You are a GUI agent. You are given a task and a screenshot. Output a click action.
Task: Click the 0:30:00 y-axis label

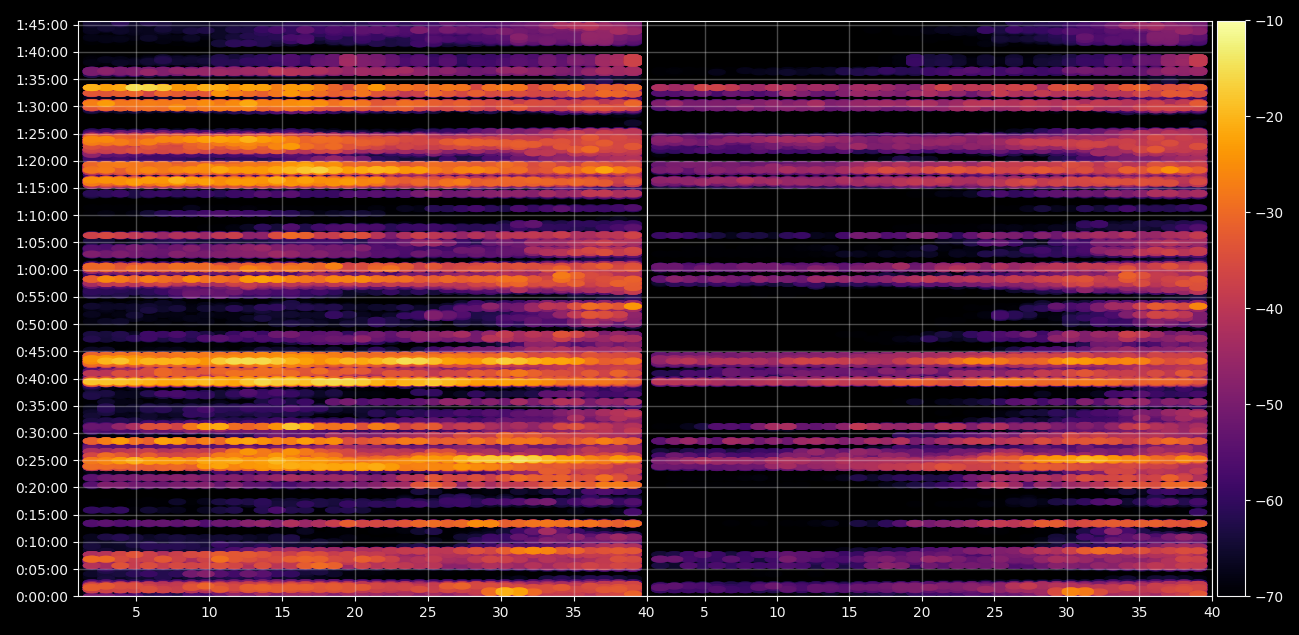point(42,433)
